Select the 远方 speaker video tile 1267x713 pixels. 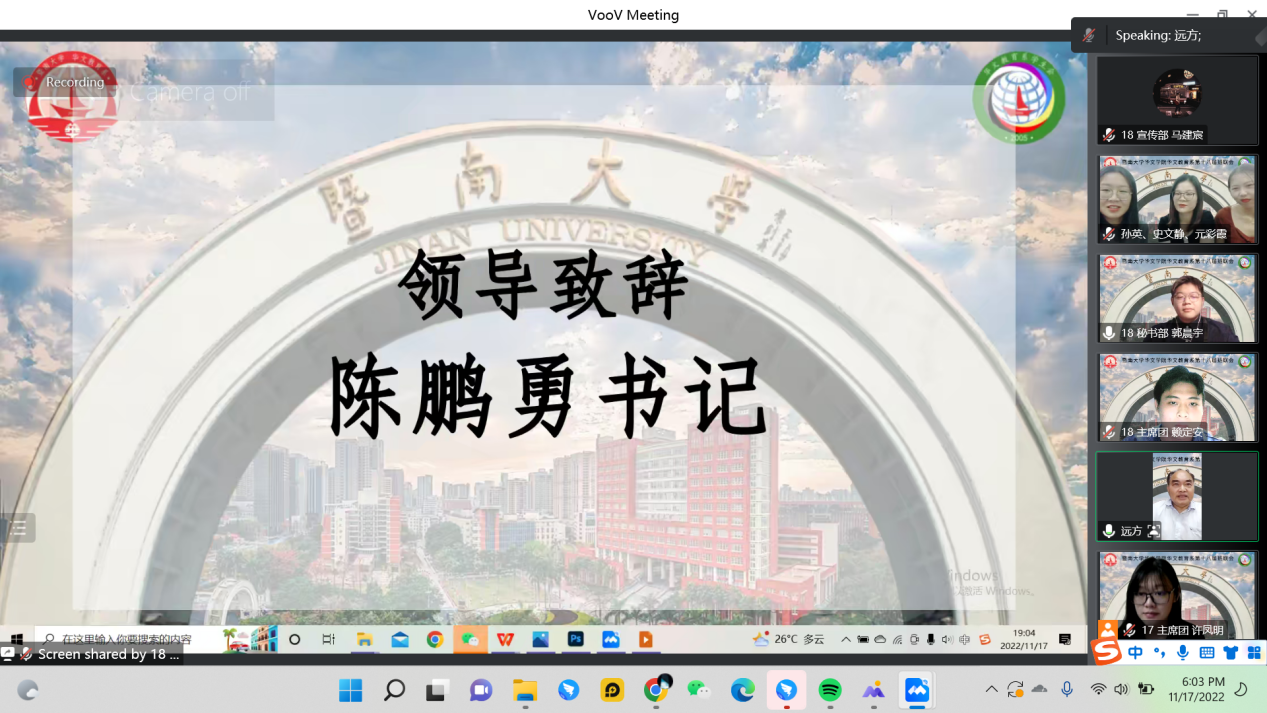[1177, 497]
